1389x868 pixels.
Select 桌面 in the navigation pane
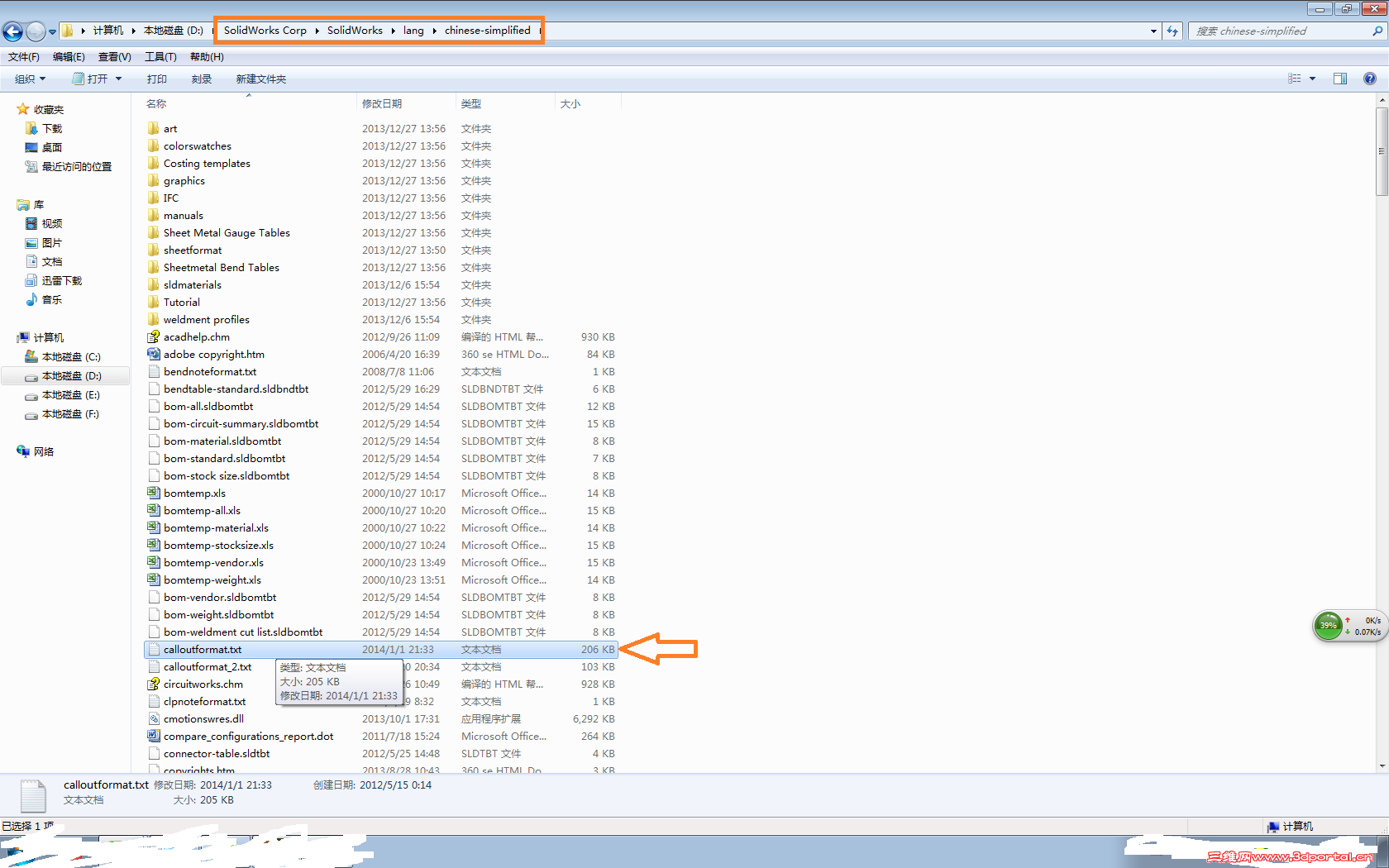[52, 148]
